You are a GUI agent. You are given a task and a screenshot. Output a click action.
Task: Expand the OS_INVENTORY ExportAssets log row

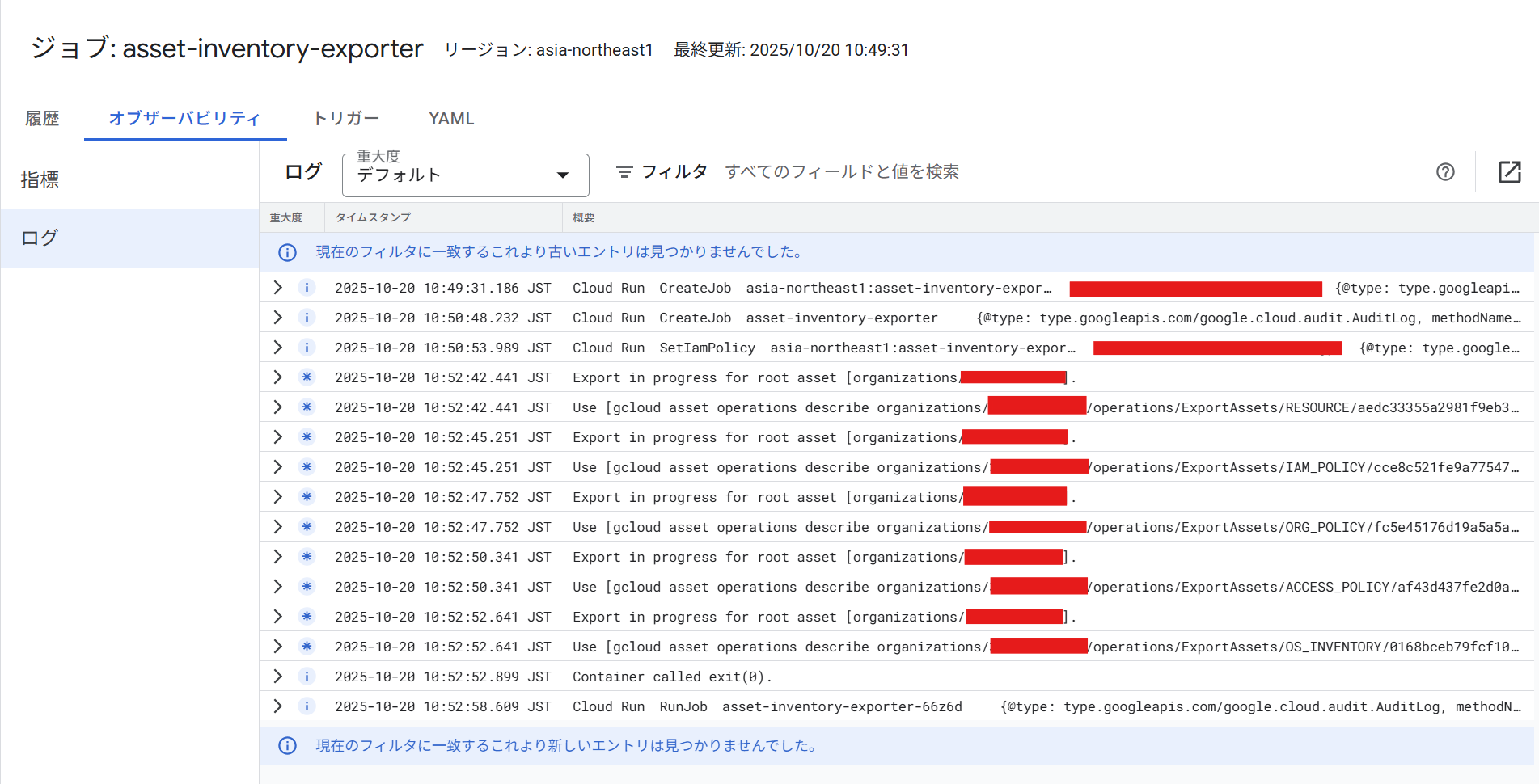pos(277,647)
